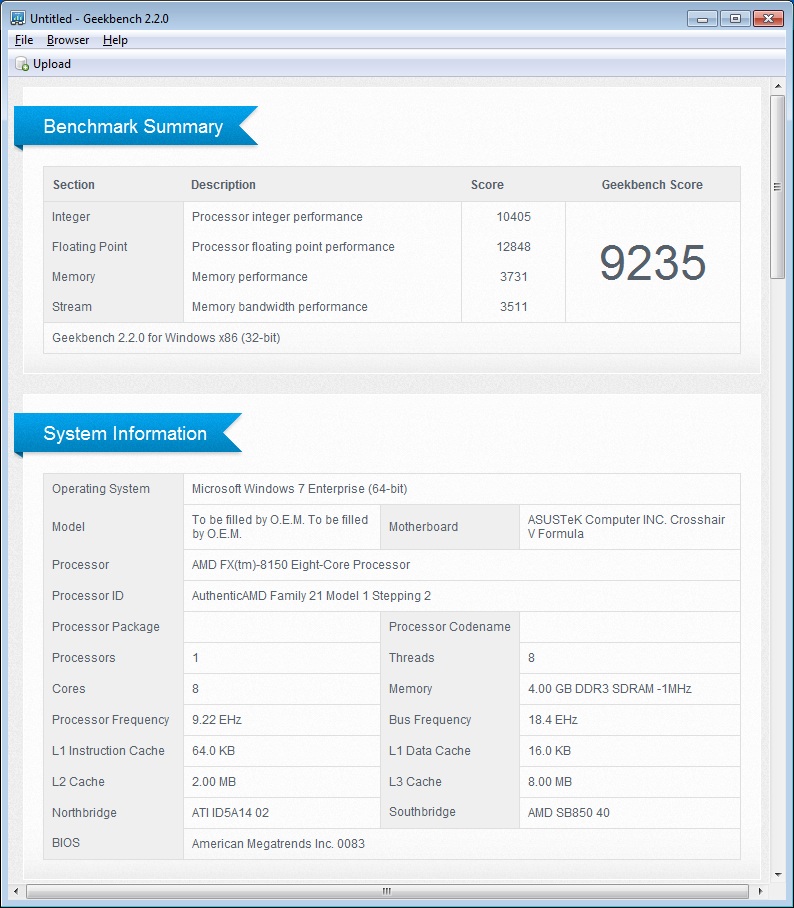This screenshot has width=794, height=908.
Task: Close the Geekbench window
Action: 768,19
